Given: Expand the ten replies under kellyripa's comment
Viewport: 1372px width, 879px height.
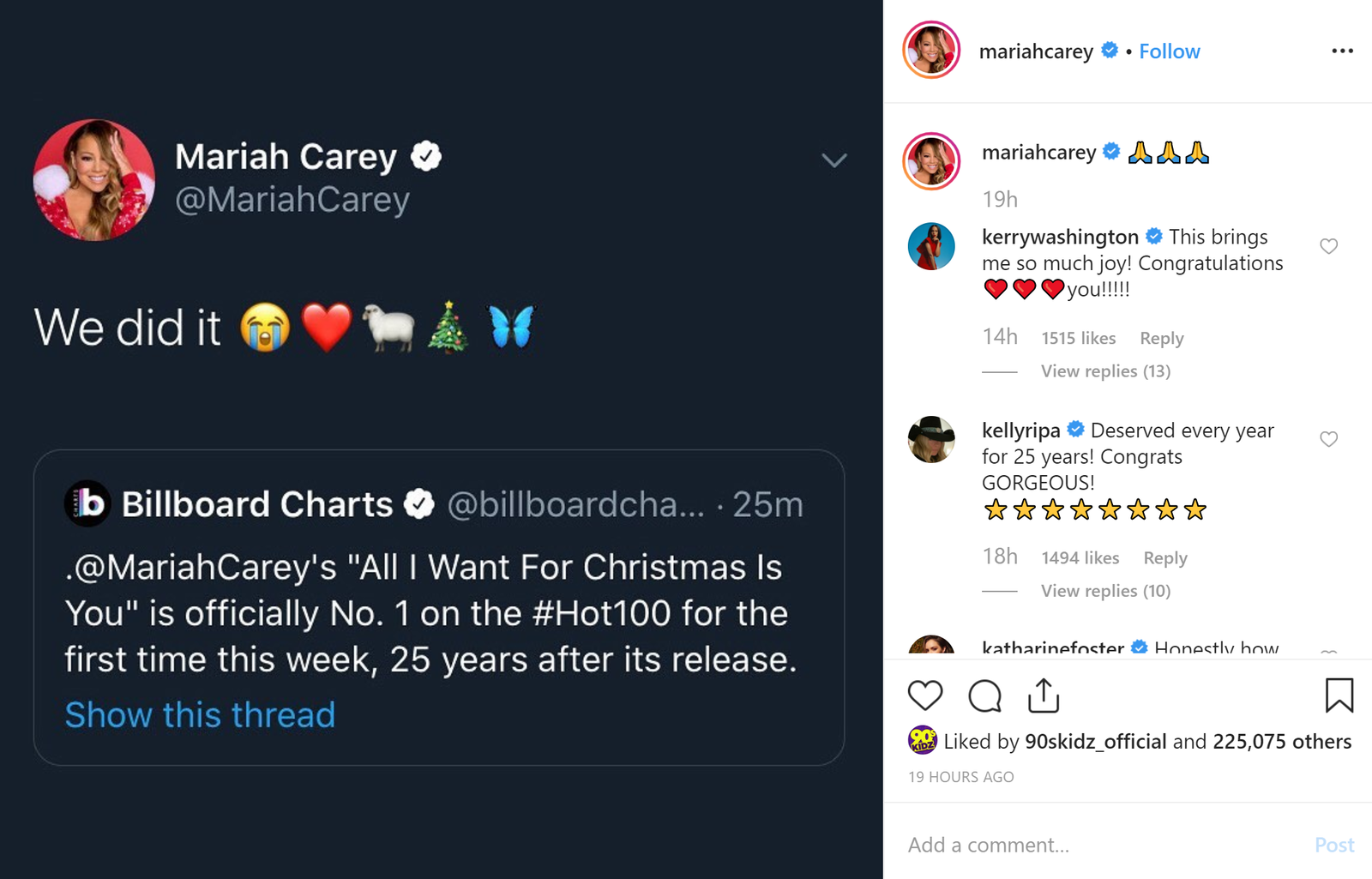Looking at the screenshot, I should (x=1105, y=590).
